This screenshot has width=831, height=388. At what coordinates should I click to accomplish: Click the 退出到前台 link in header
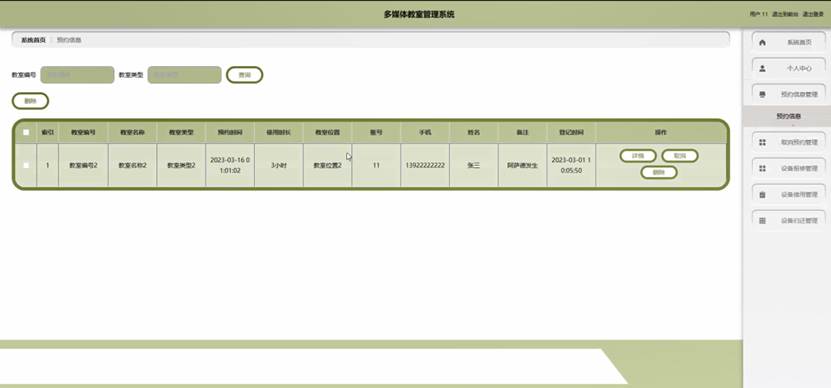785,14
